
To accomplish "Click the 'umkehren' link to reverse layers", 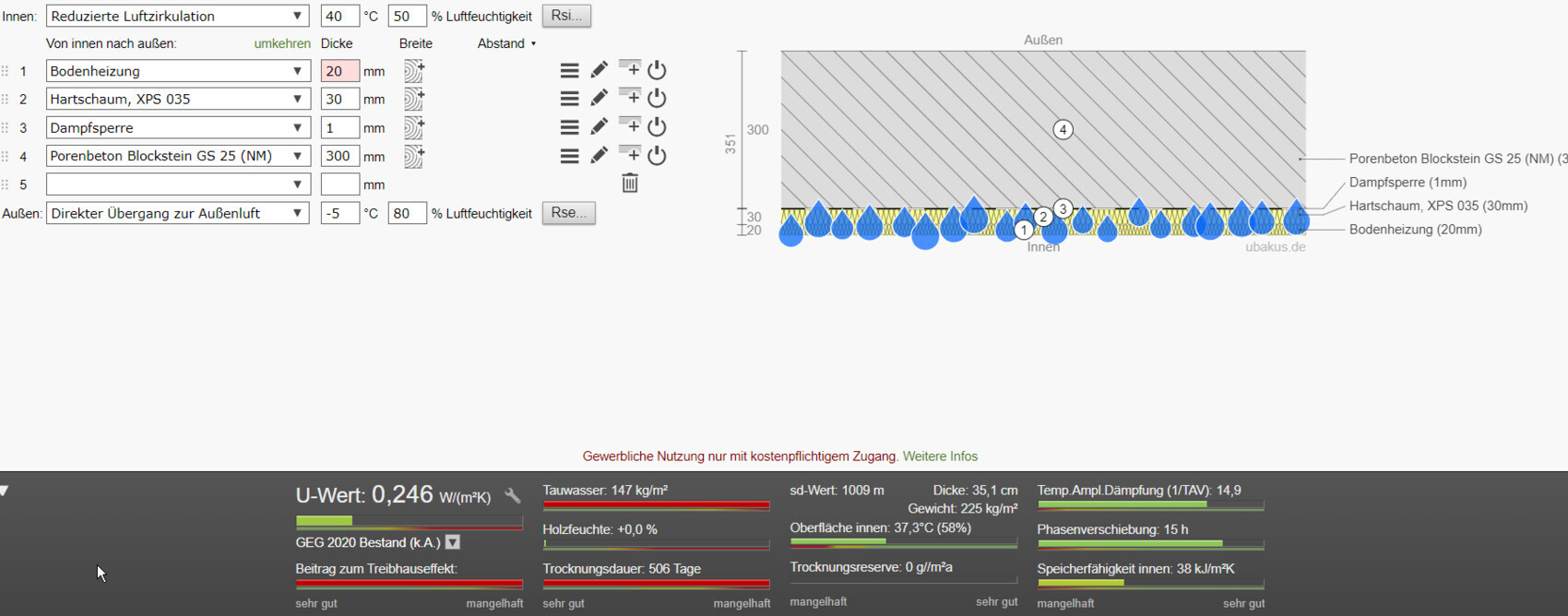I will point(281,43).
